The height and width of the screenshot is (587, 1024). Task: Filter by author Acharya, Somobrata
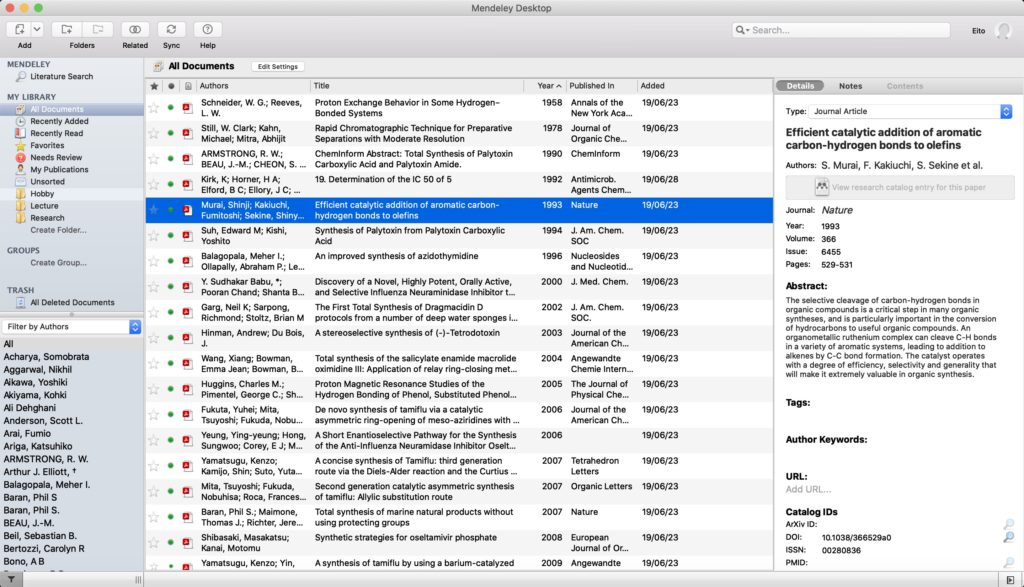[46, 357]
